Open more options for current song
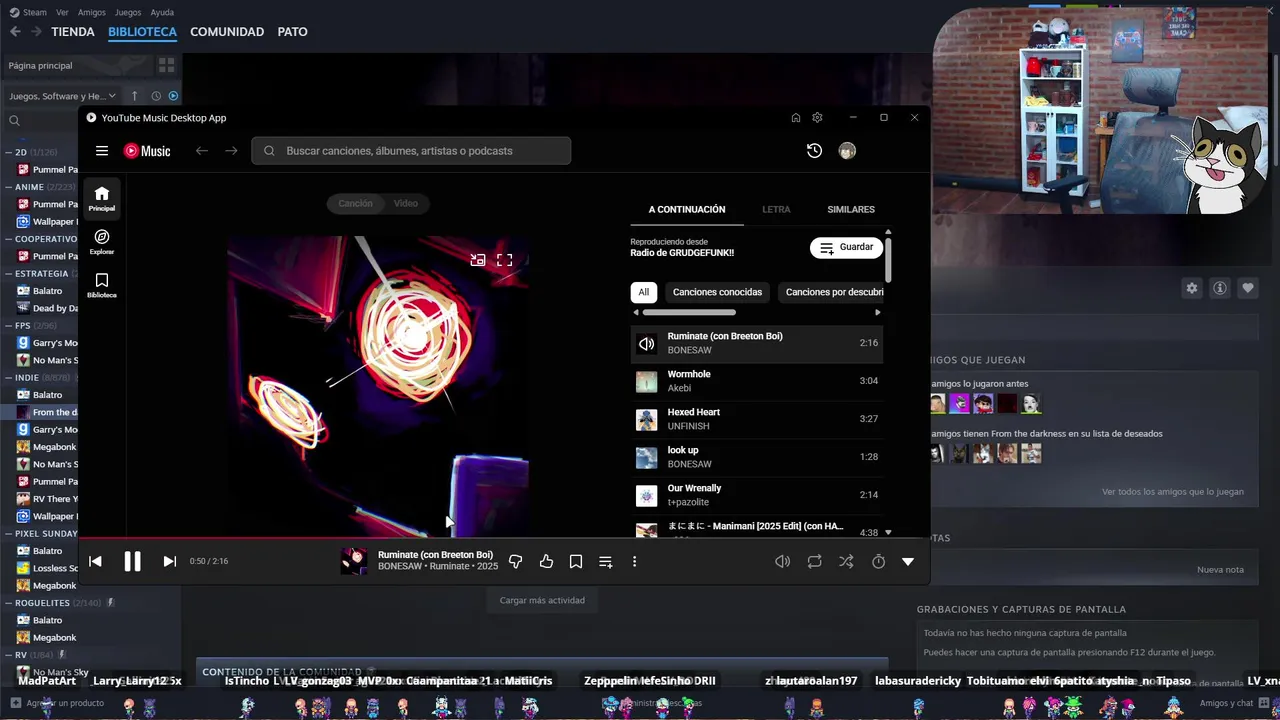Image resolution: width=1280 pixels, height=720 pixels. click(634, 562)
